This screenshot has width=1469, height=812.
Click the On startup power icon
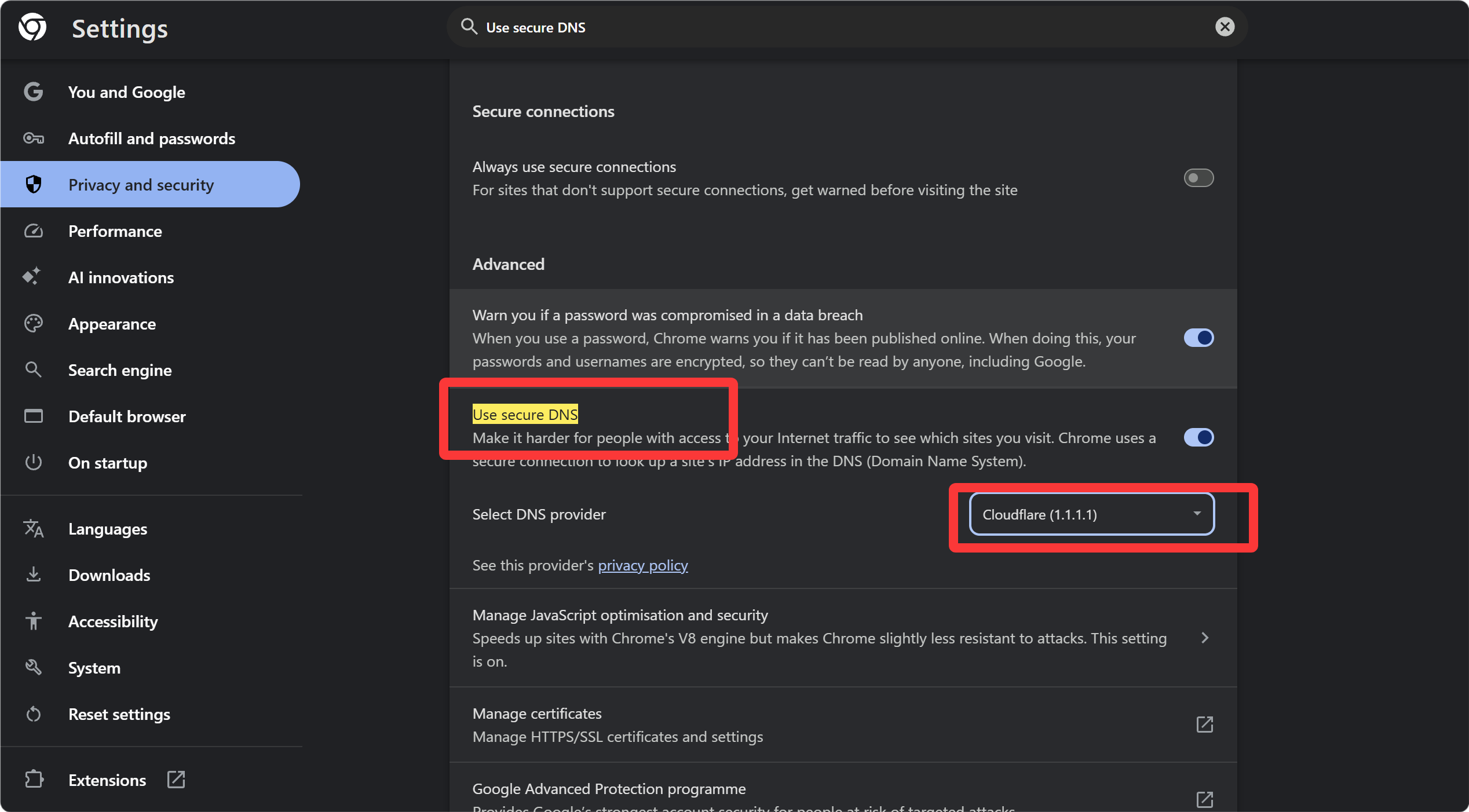[33, 462]
